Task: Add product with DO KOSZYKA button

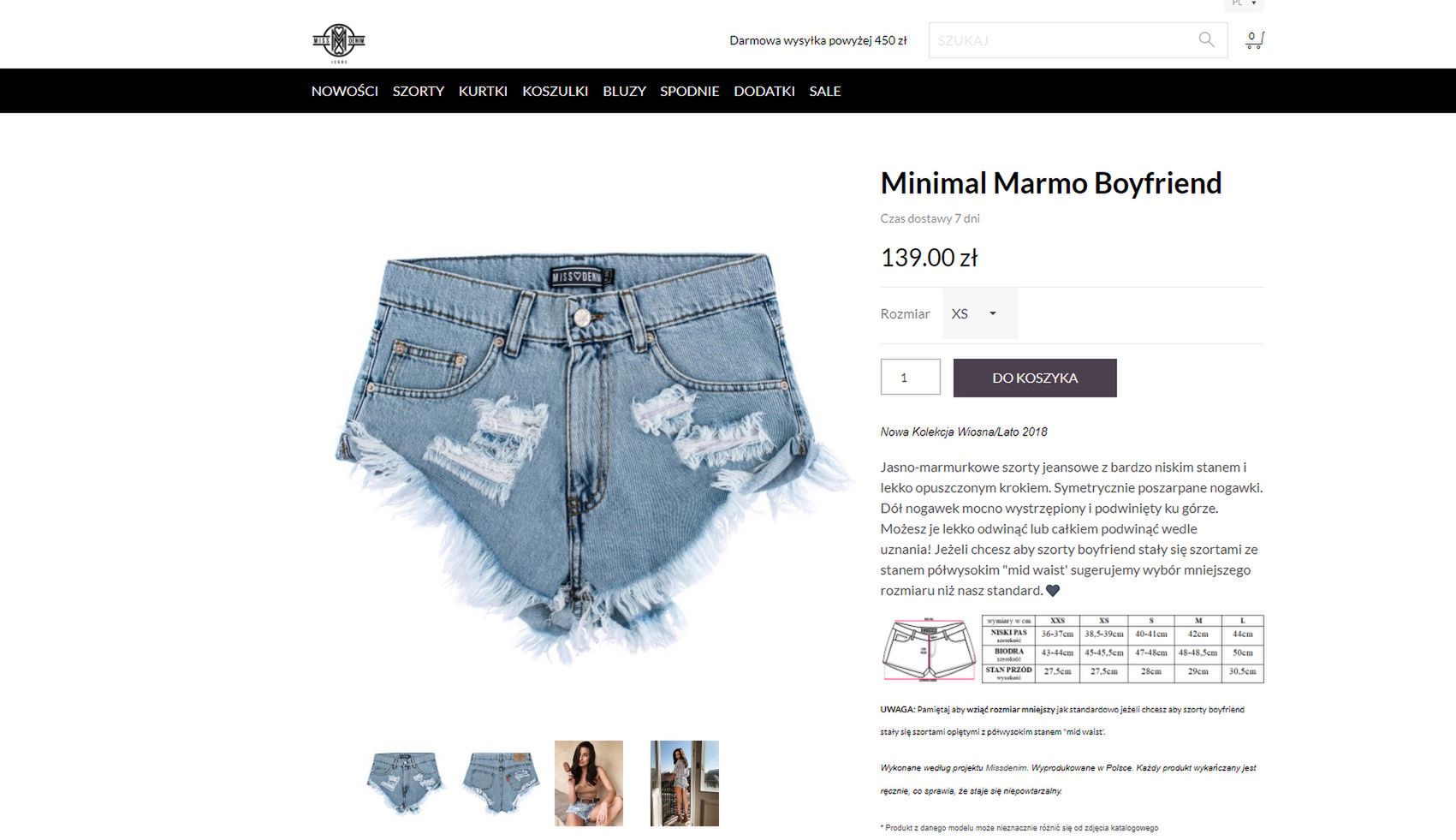Action: click(x=1035, y=378)
